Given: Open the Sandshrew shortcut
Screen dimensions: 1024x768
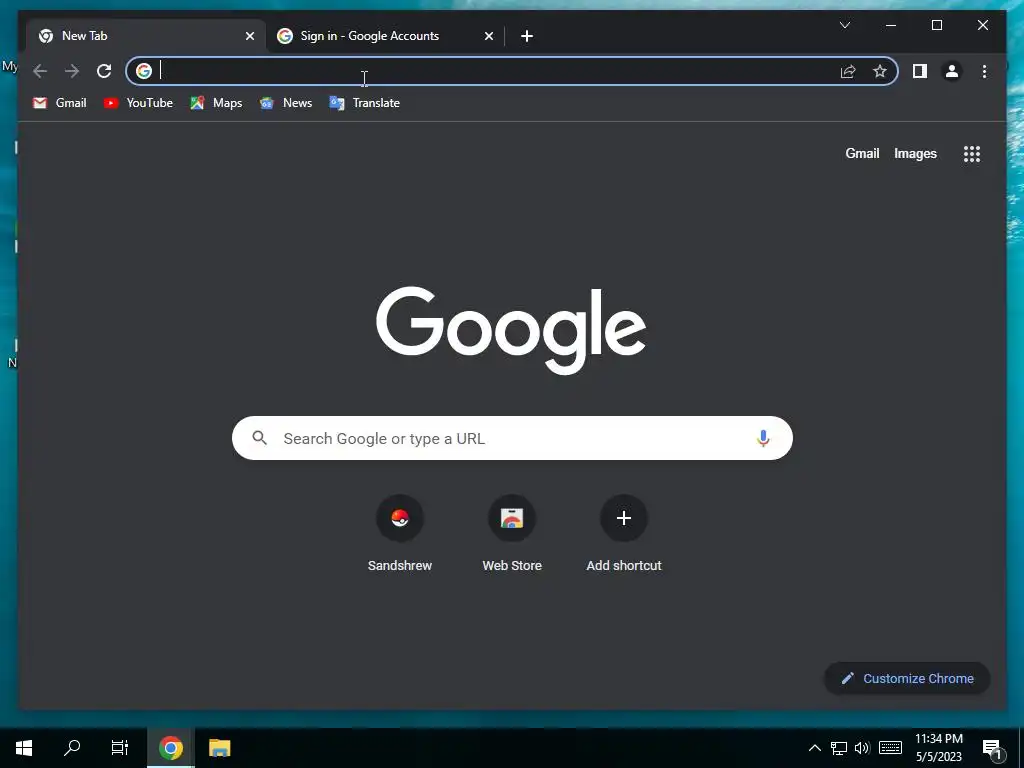Looking at the screenshot, I should pos(400,533).
